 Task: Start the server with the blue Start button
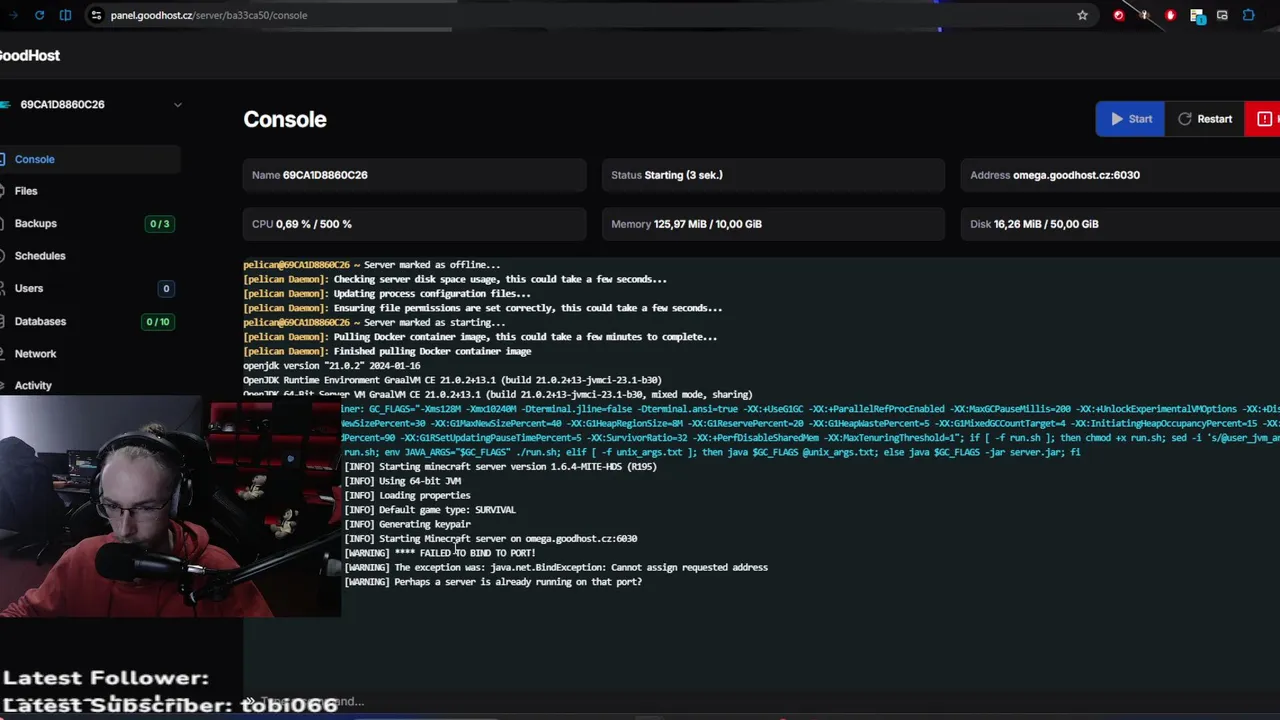point(1130,119)
